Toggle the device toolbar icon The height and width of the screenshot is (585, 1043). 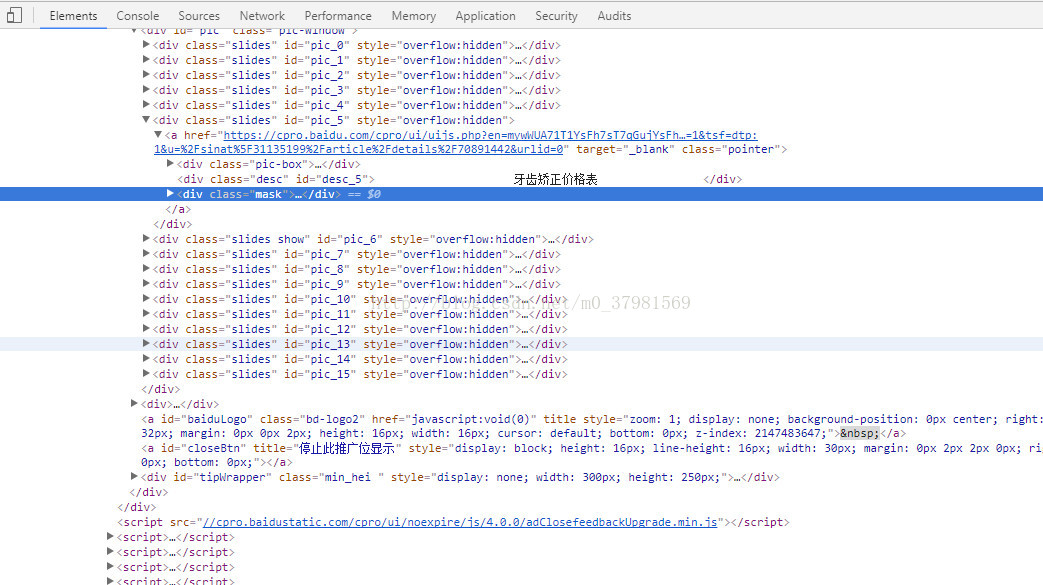pos(14,15)
